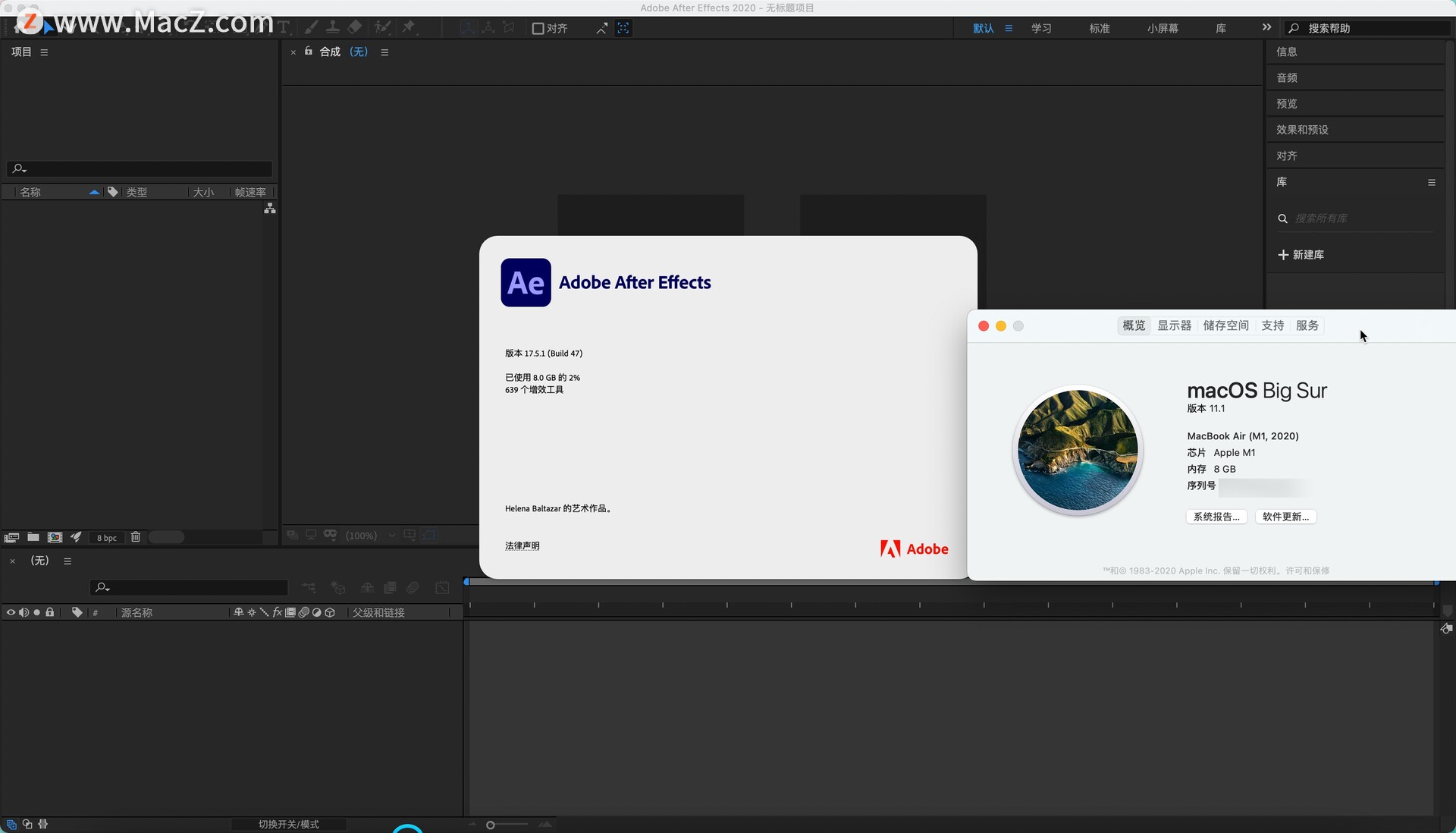Viewport: 1456px width, 833px height.
Task: Expand the workspace overflow chevrons
Action: [x=1266, y=27]
